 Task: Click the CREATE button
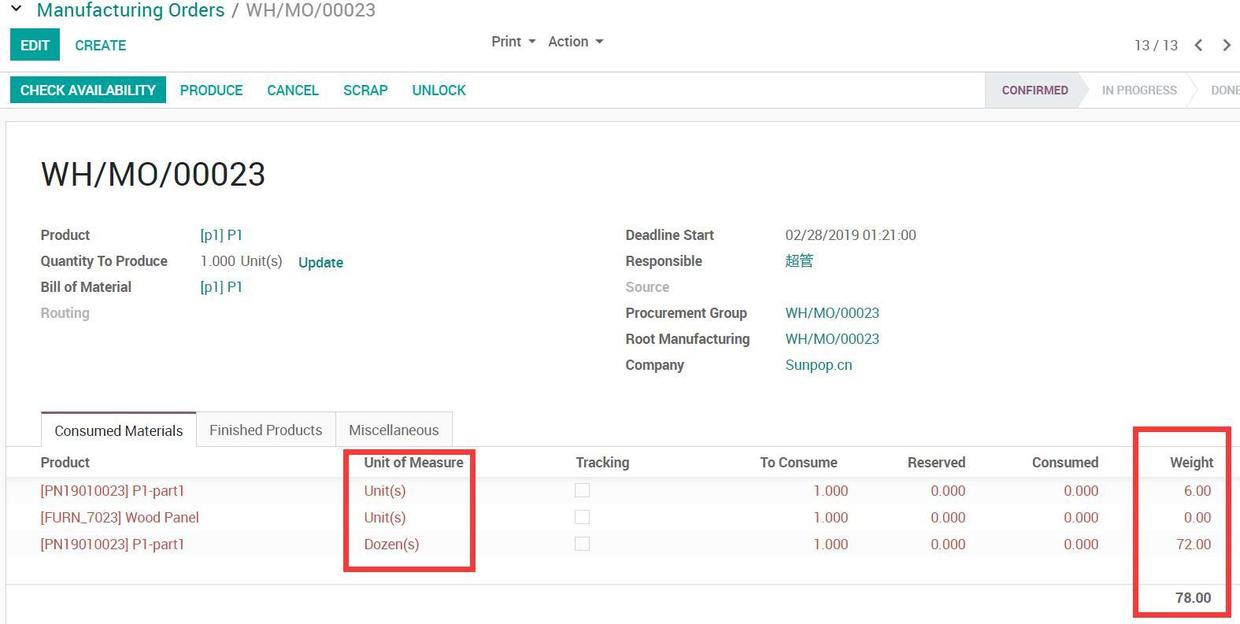click(x=101, y=45)
